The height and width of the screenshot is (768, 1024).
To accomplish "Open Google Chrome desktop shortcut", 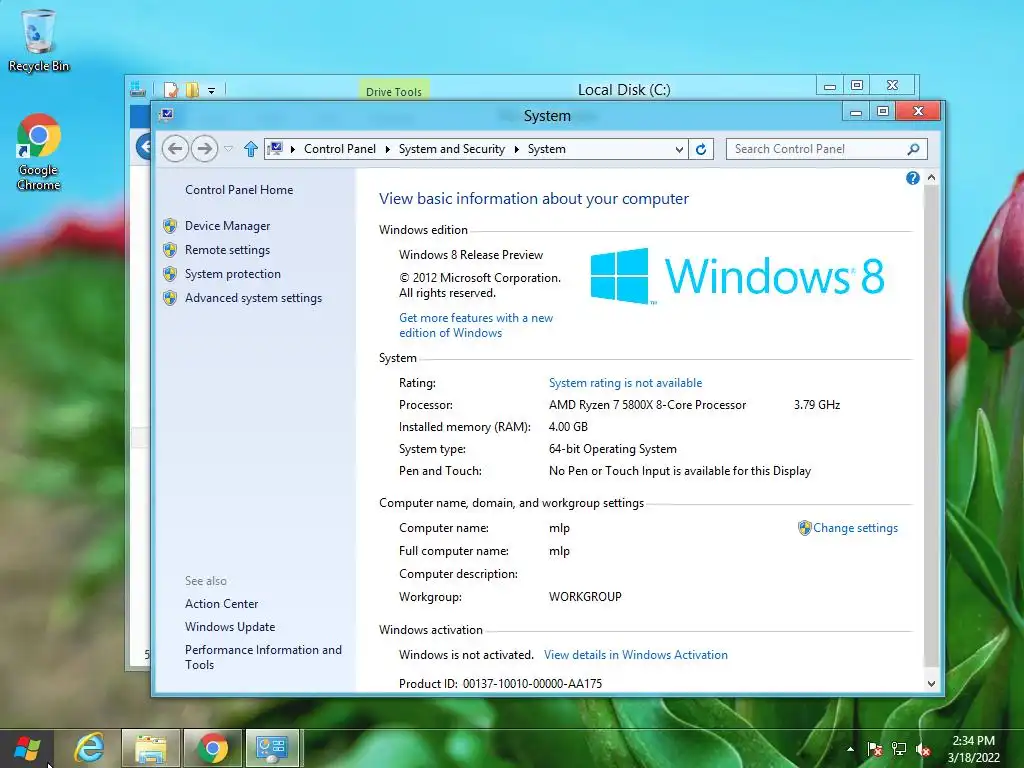I will coord(39,152).
